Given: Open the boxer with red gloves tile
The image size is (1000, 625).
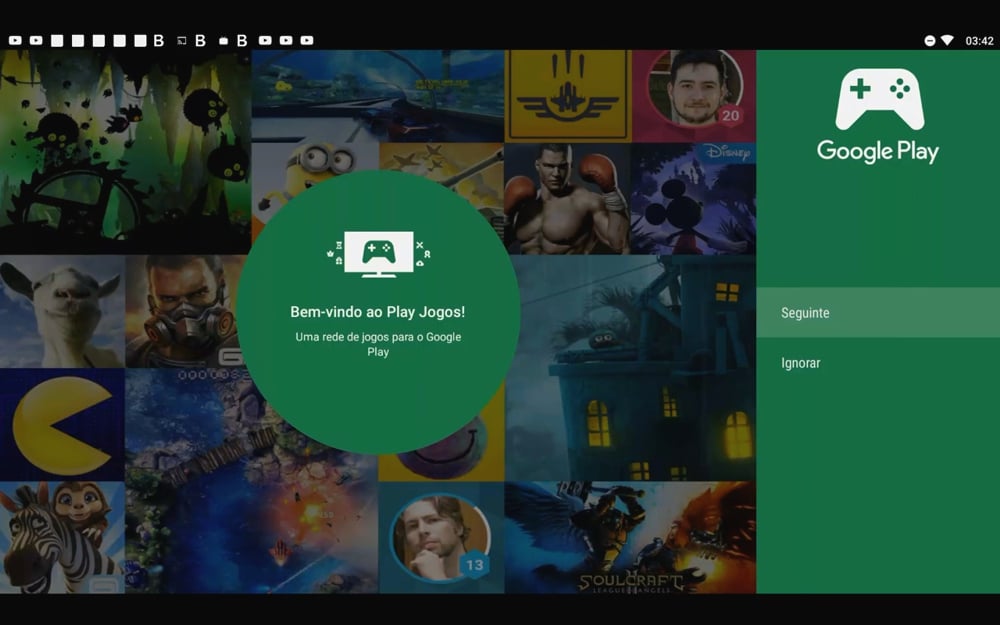Looking at the screenshot, I should [x=567, y=198].
